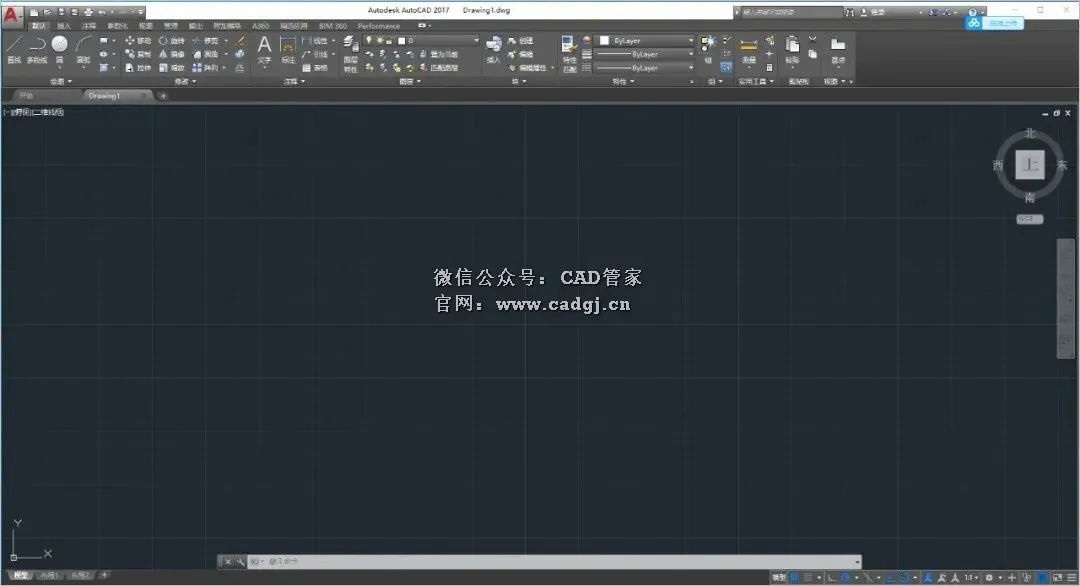Switch to the Performance ribbon tab
1080x586 pixels.
tap(378, 25)
